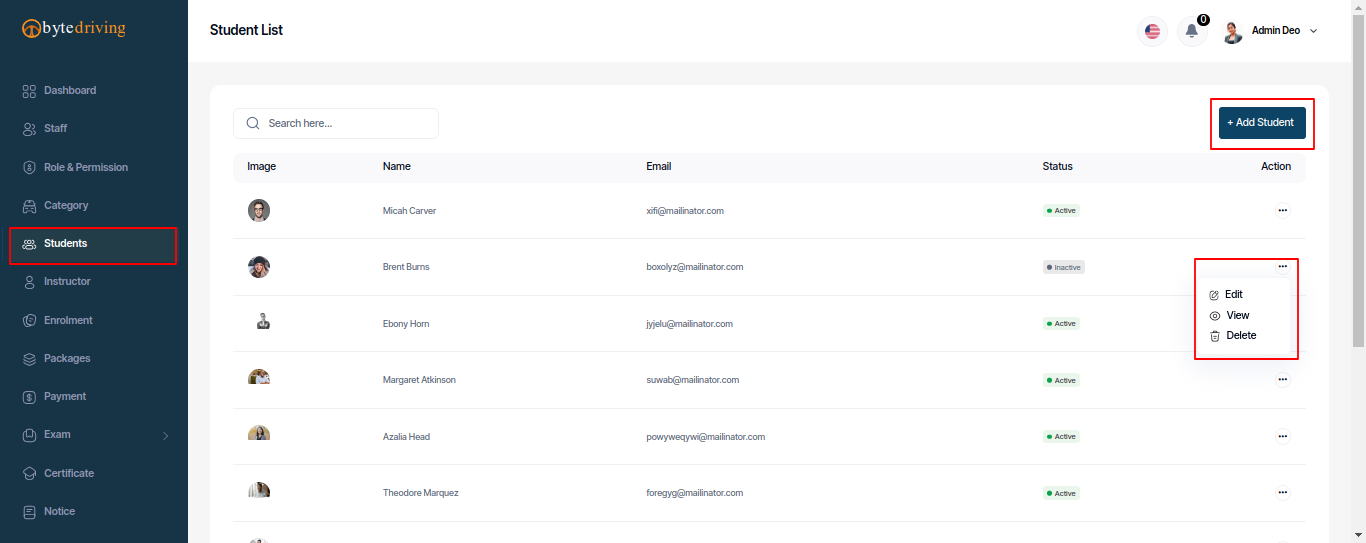Click the Students group icon

coord(29,244)
